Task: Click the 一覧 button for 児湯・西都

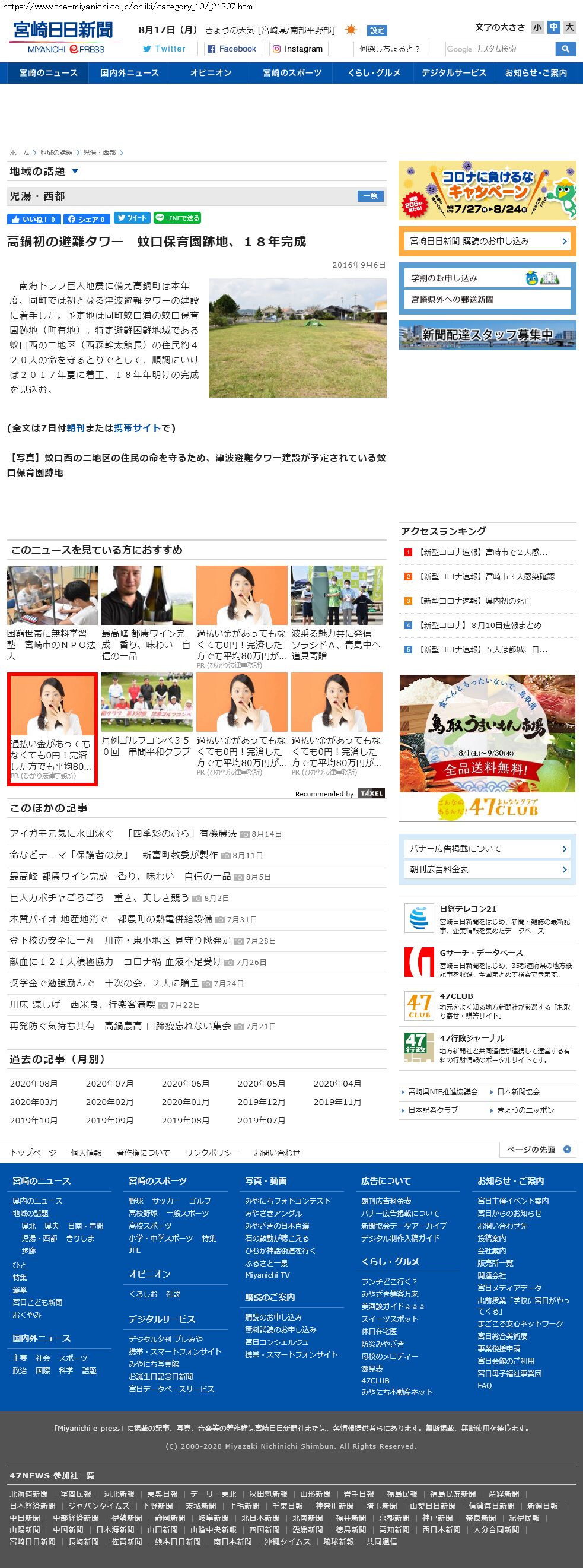Action: click(370, 196)
